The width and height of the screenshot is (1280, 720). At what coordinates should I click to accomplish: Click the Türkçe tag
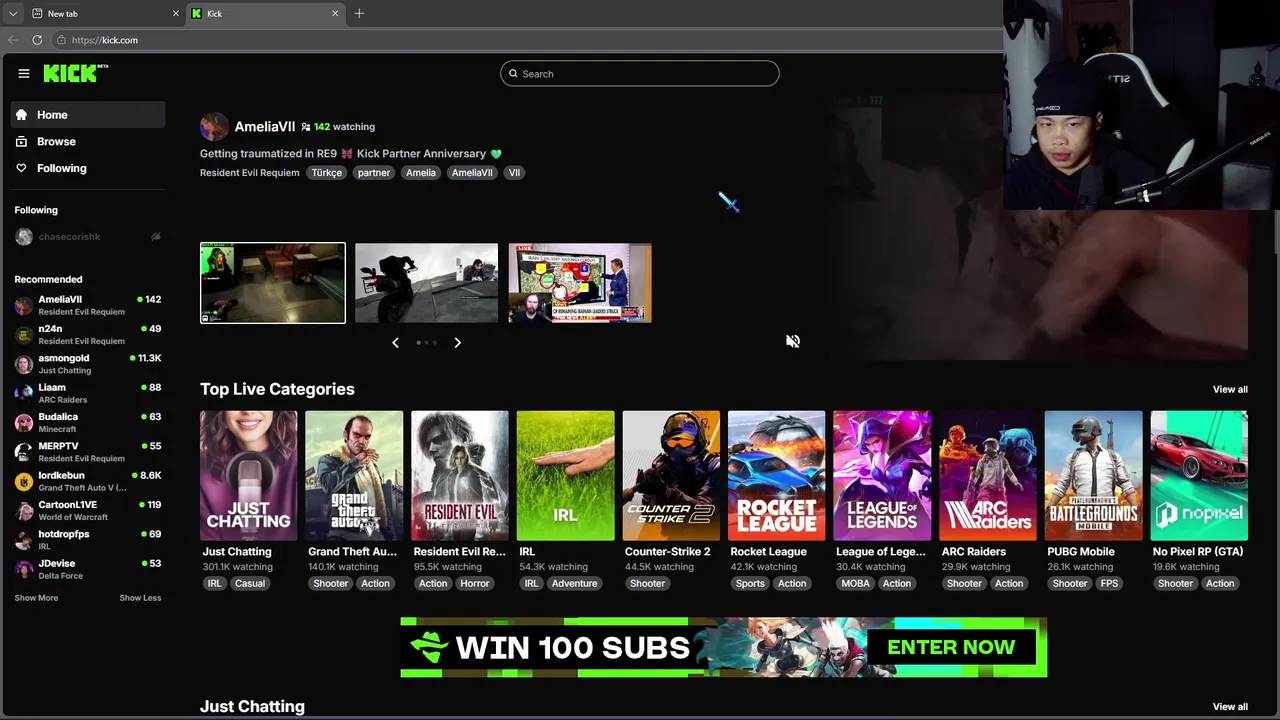click(326, 173)
